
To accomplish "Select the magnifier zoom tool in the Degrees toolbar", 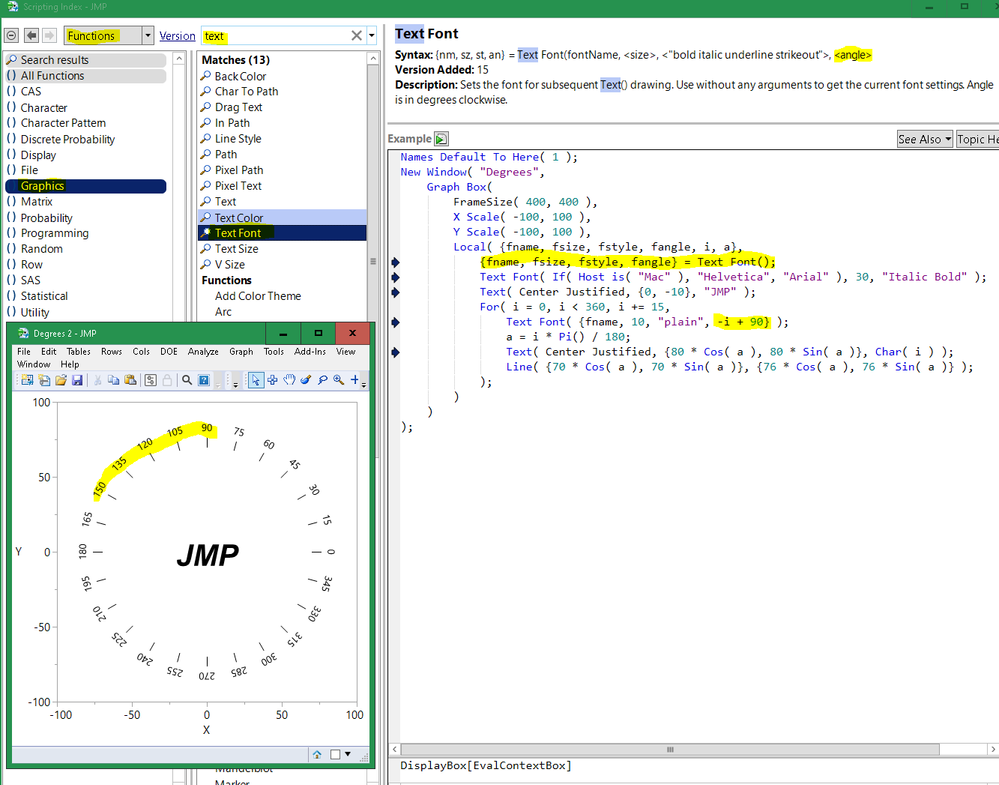I will (x=339, y=380).
